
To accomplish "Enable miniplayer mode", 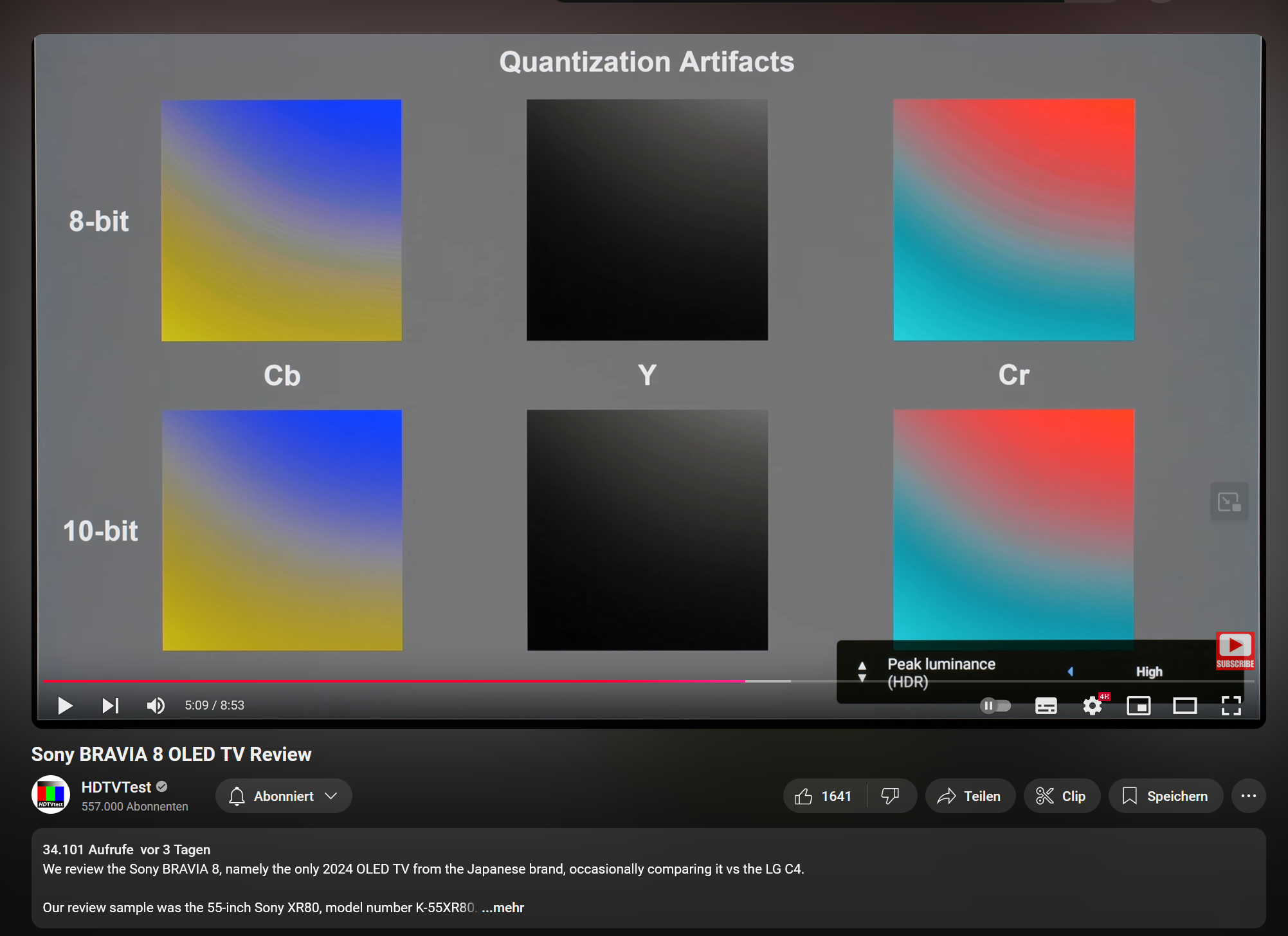I will pyautogui.click(x=1138, y=706).
